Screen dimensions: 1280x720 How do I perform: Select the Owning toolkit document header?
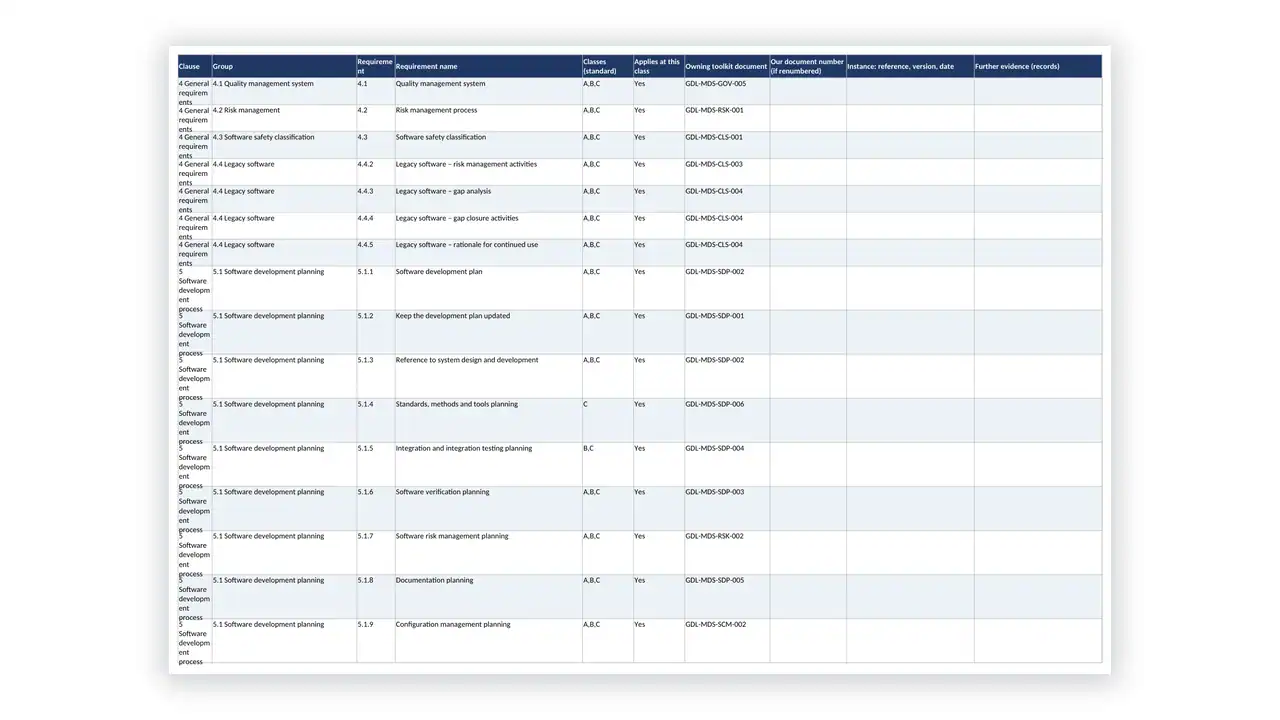tap(727, 66)
